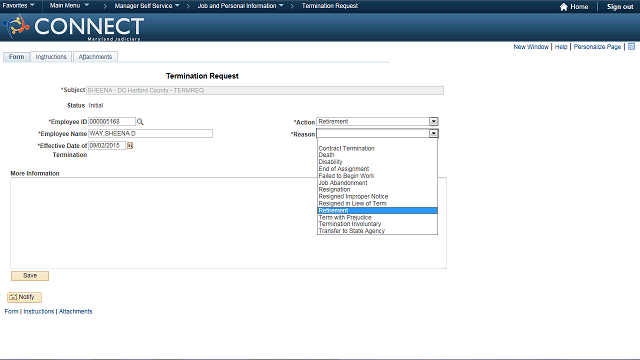The height and width of the screenshot is (360, 640).
Task: Click the Employee Name input field
Action: pyautogui.click(x=150, y=133)
